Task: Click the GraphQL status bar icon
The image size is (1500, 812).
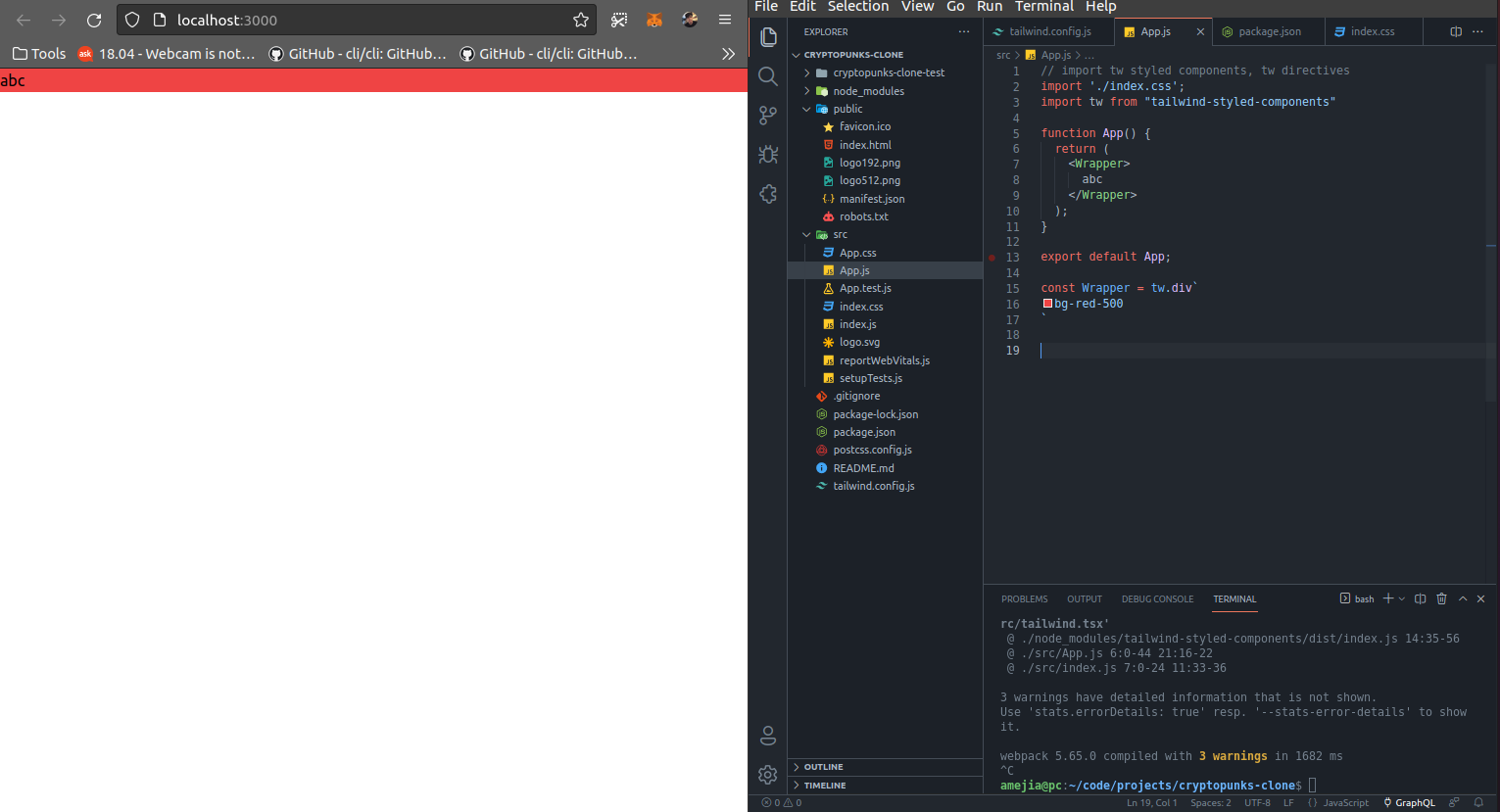Action: coord(1408,802)
